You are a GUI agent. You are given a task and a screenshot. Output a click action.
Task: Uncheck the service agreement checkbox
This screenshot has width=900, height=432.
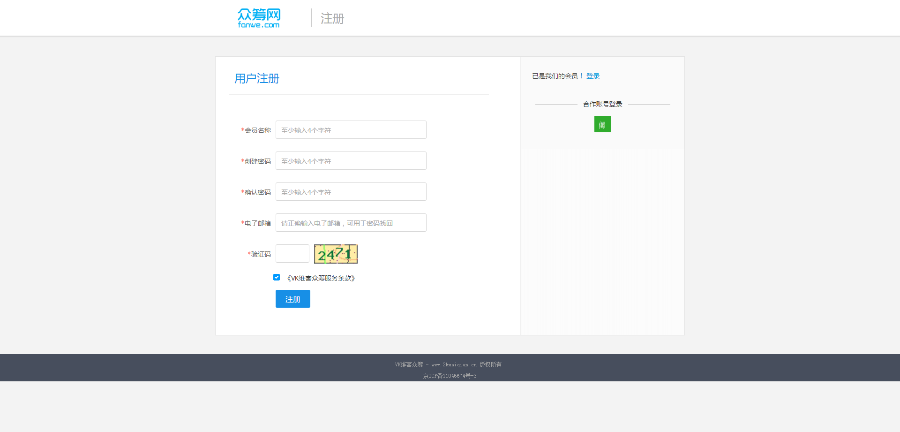tap(277, 277)
